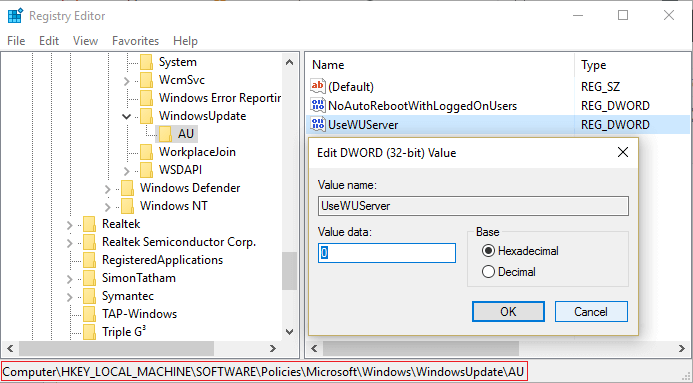Cancel the Edit DWORD dialog

pos(591,311)
